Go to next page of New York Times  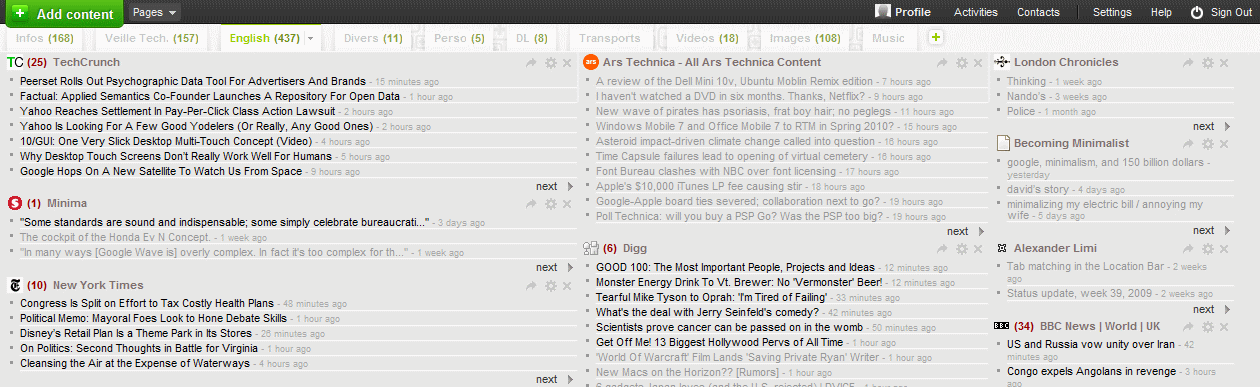click(x=554, y=380)
